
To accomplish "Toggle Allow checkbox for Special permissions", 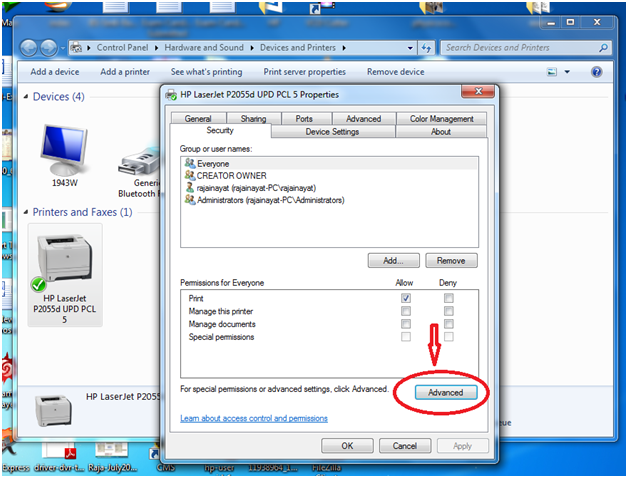I will tap(406, 337).
